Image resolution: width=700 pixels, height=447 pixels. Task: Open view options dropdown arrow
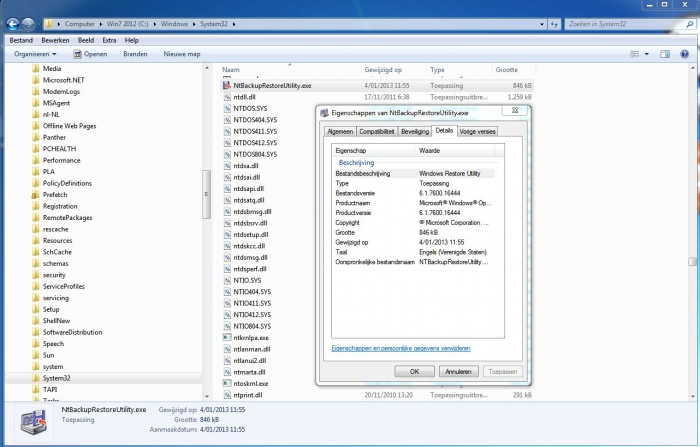646,54
